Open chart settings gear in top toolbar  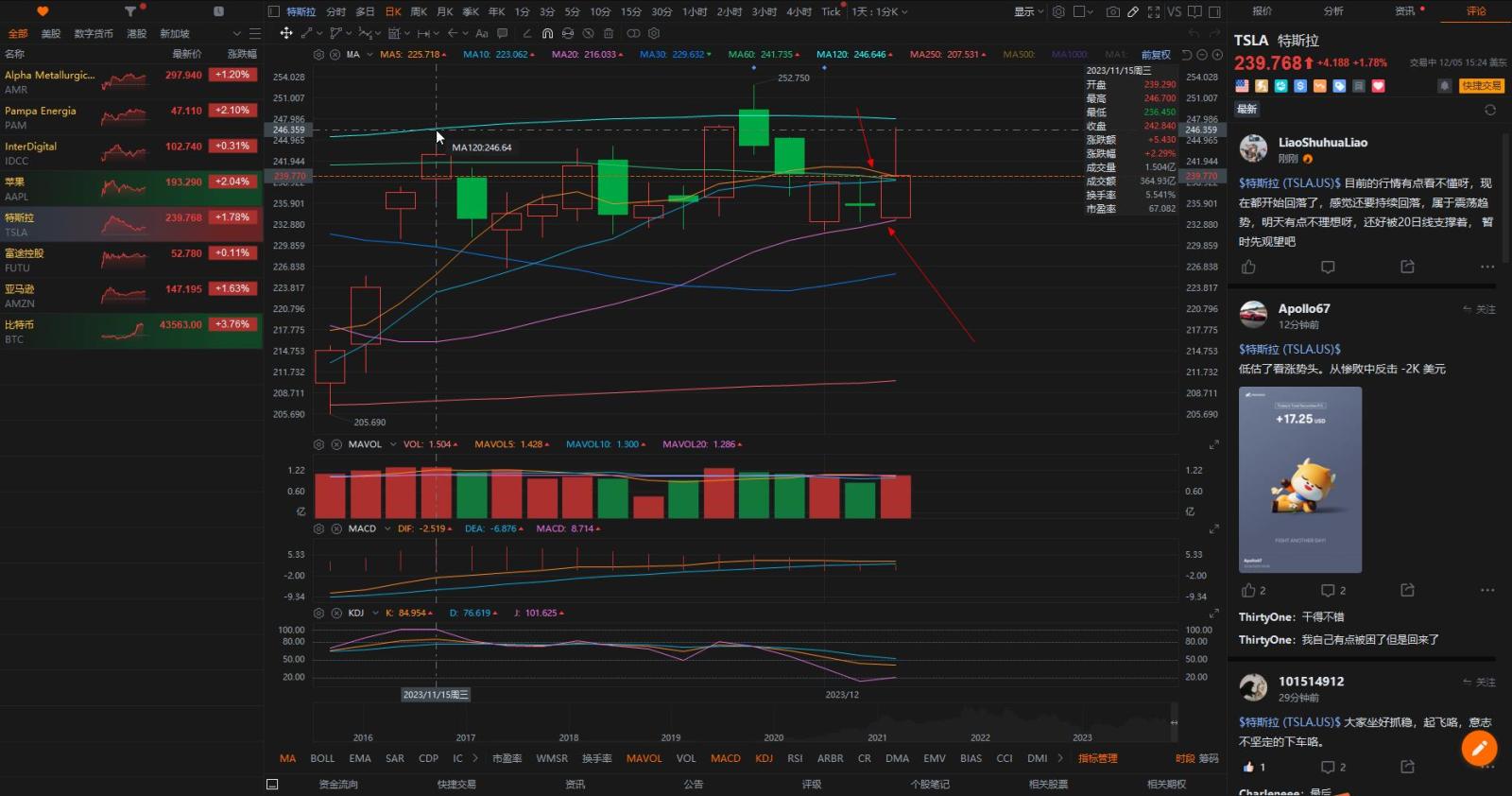click(1058, 11)
